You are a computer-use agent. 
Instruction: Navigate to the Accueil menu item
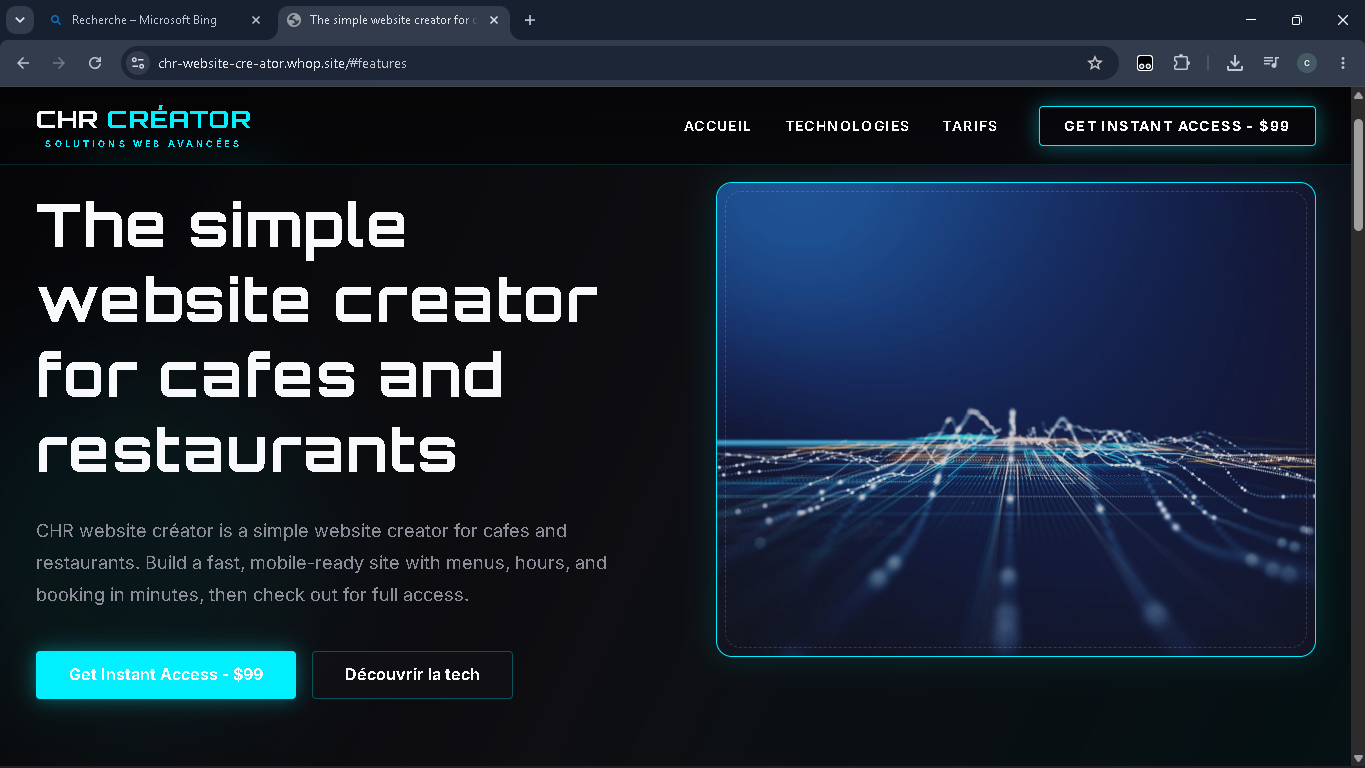click(x=717, y=126)
